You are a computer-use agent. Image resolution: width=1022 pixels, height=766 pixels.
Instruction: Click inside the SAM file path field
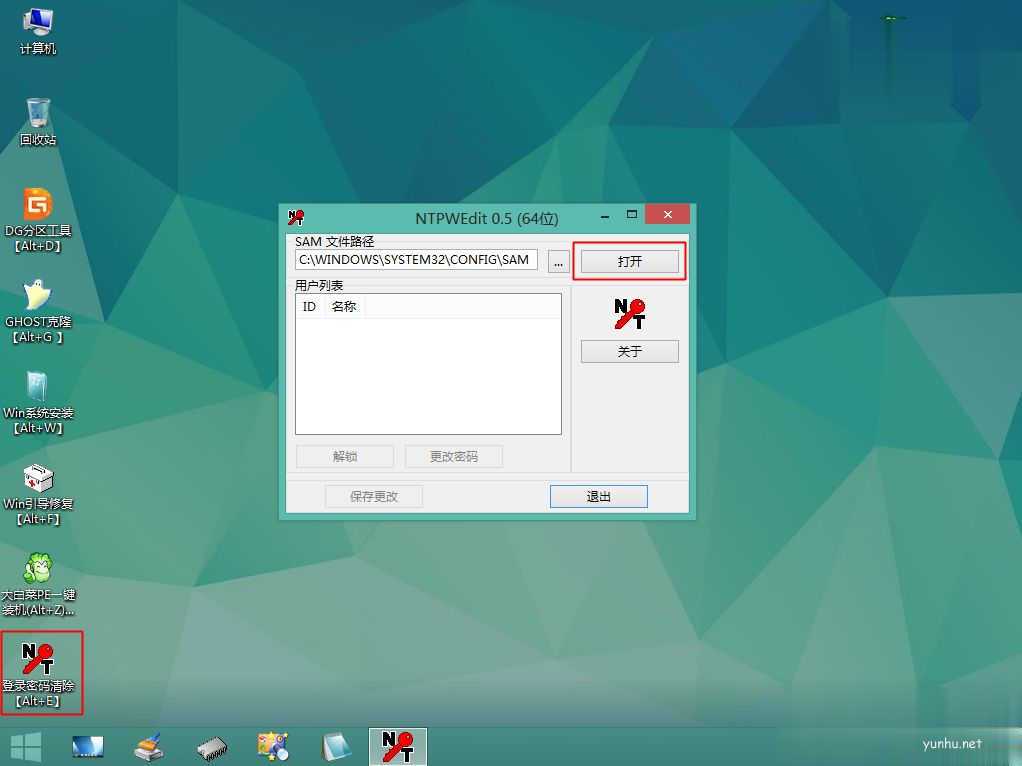coord(416,260)
